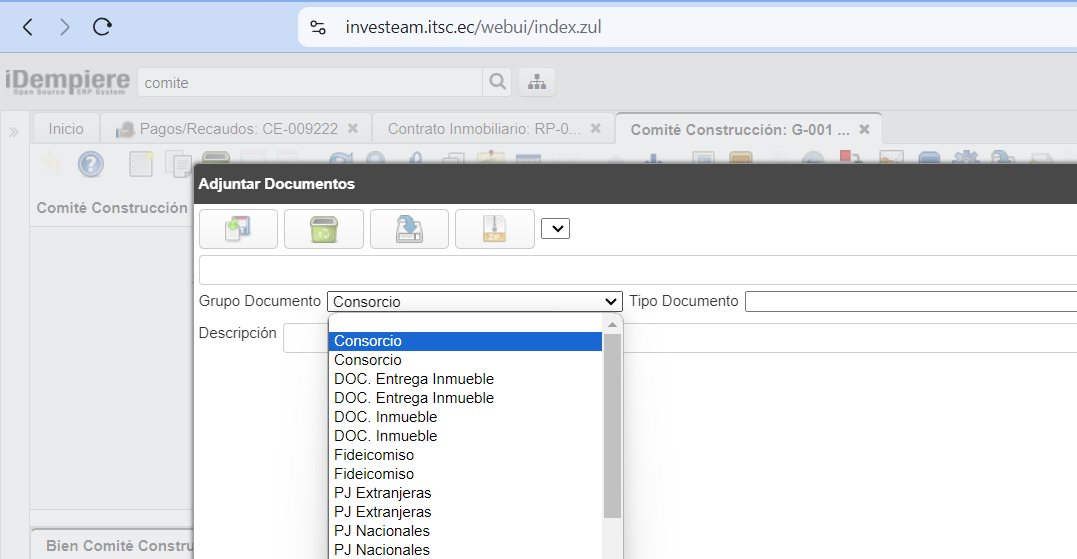Switch to the Pagos/Recaudos CE-009222 tab
The height and width of the screenshot is (559, 1077).
(x=237, y=129)
